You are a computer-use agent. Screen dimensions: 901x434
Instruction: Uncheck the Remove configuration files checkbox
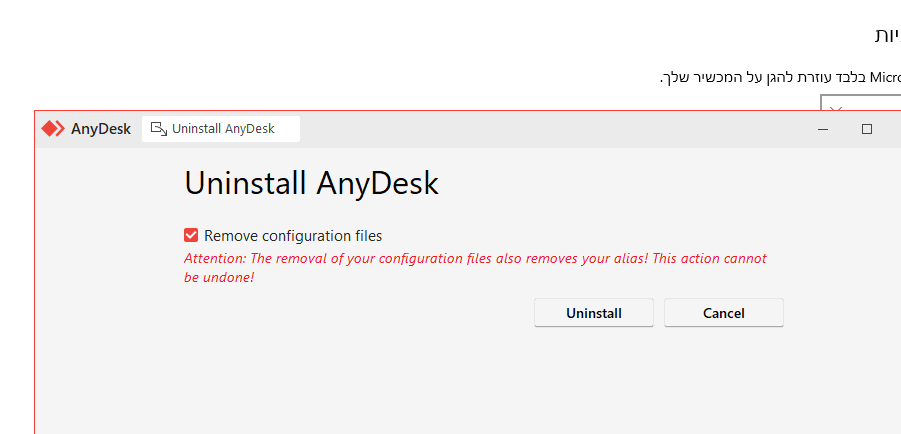(x=191, y=236)
